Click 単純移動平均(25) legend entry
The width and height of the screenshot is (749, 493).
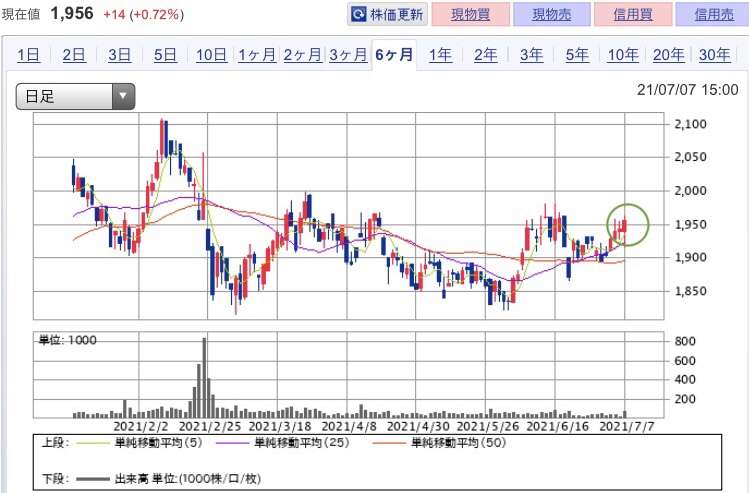tap(283, 443)
